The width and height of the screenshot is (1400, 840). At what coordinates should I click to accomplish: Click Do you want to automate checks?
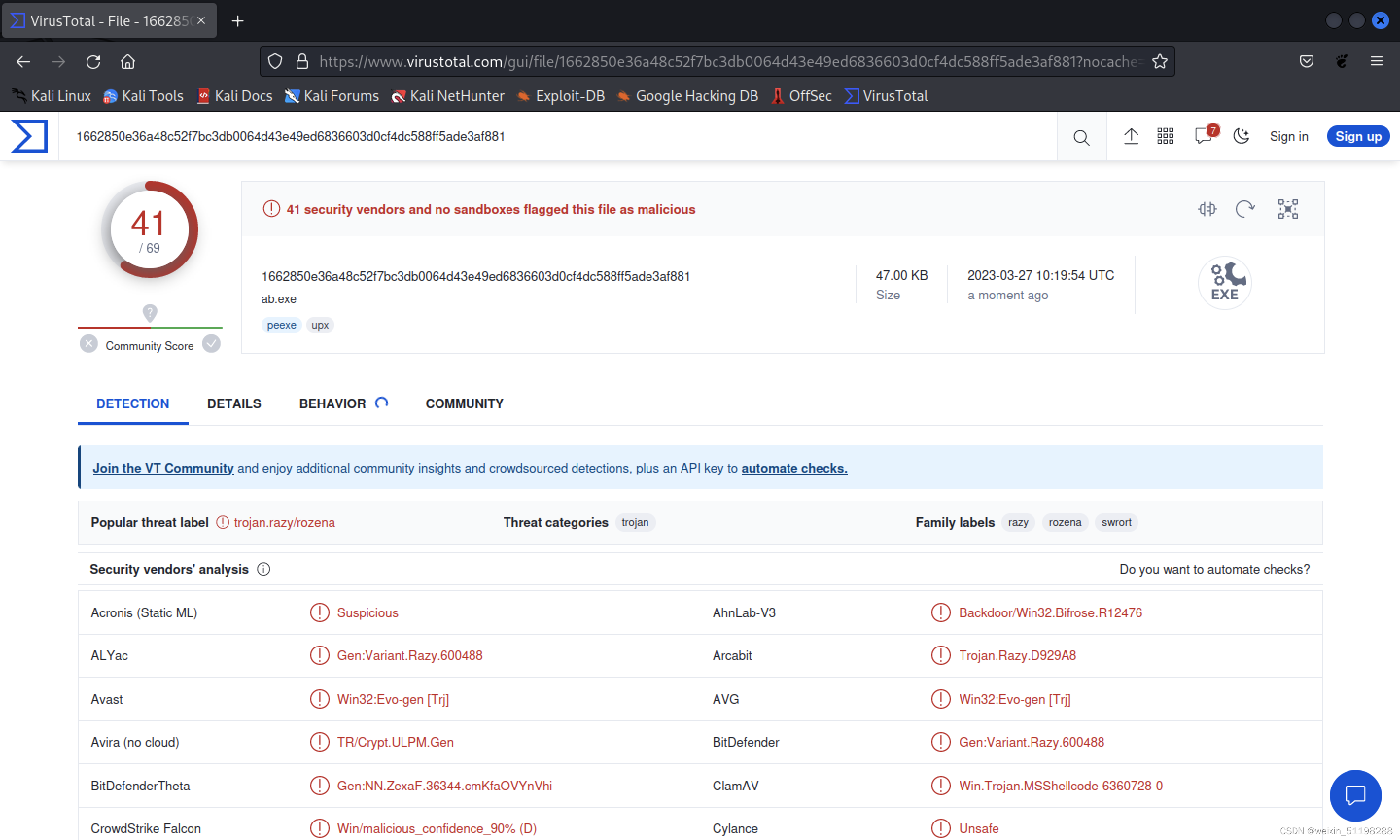[x=1214, y=569]
